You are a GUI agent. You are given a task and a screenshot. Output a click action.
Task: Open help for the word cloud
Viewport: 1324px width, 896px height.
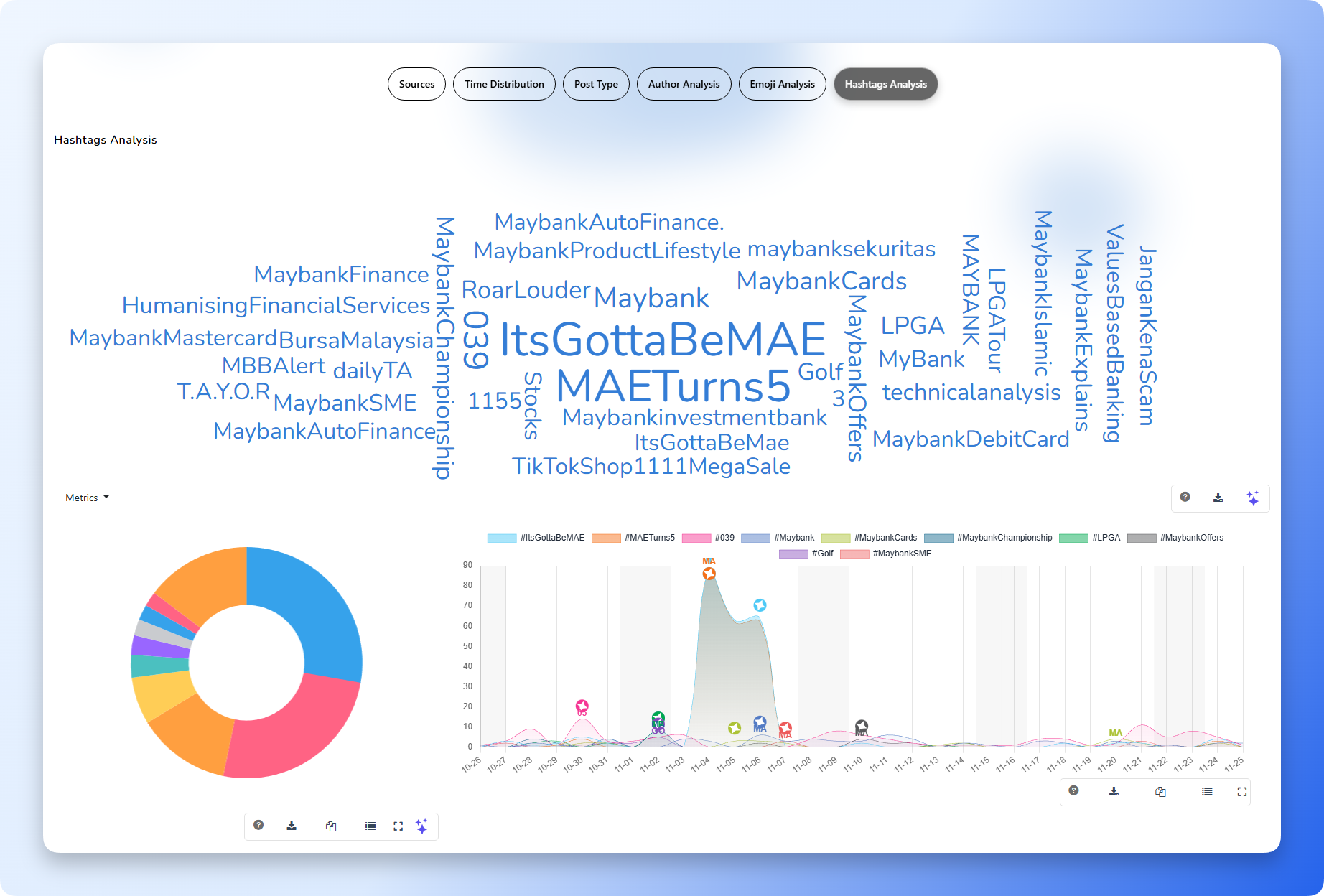pyautogui.click(x=1185, y=497)
